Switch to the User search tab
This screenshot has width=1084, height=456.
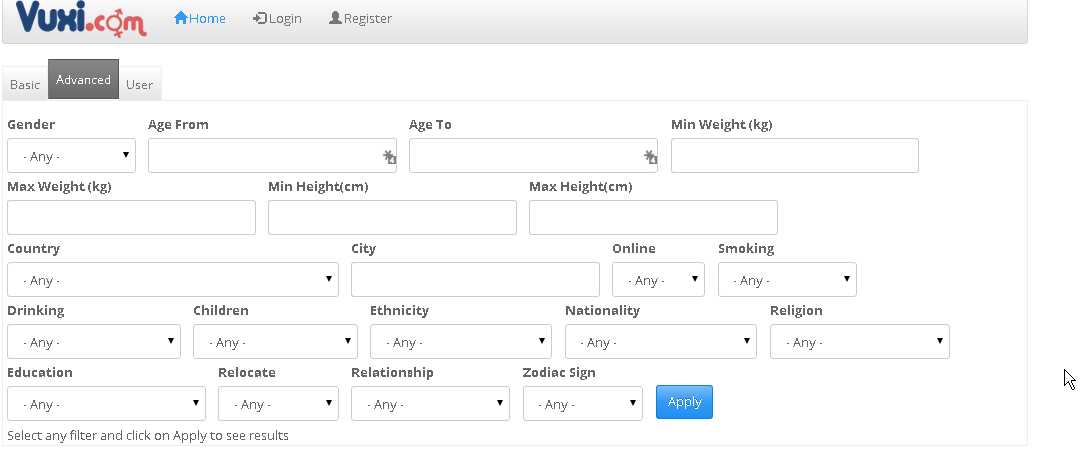139,84
